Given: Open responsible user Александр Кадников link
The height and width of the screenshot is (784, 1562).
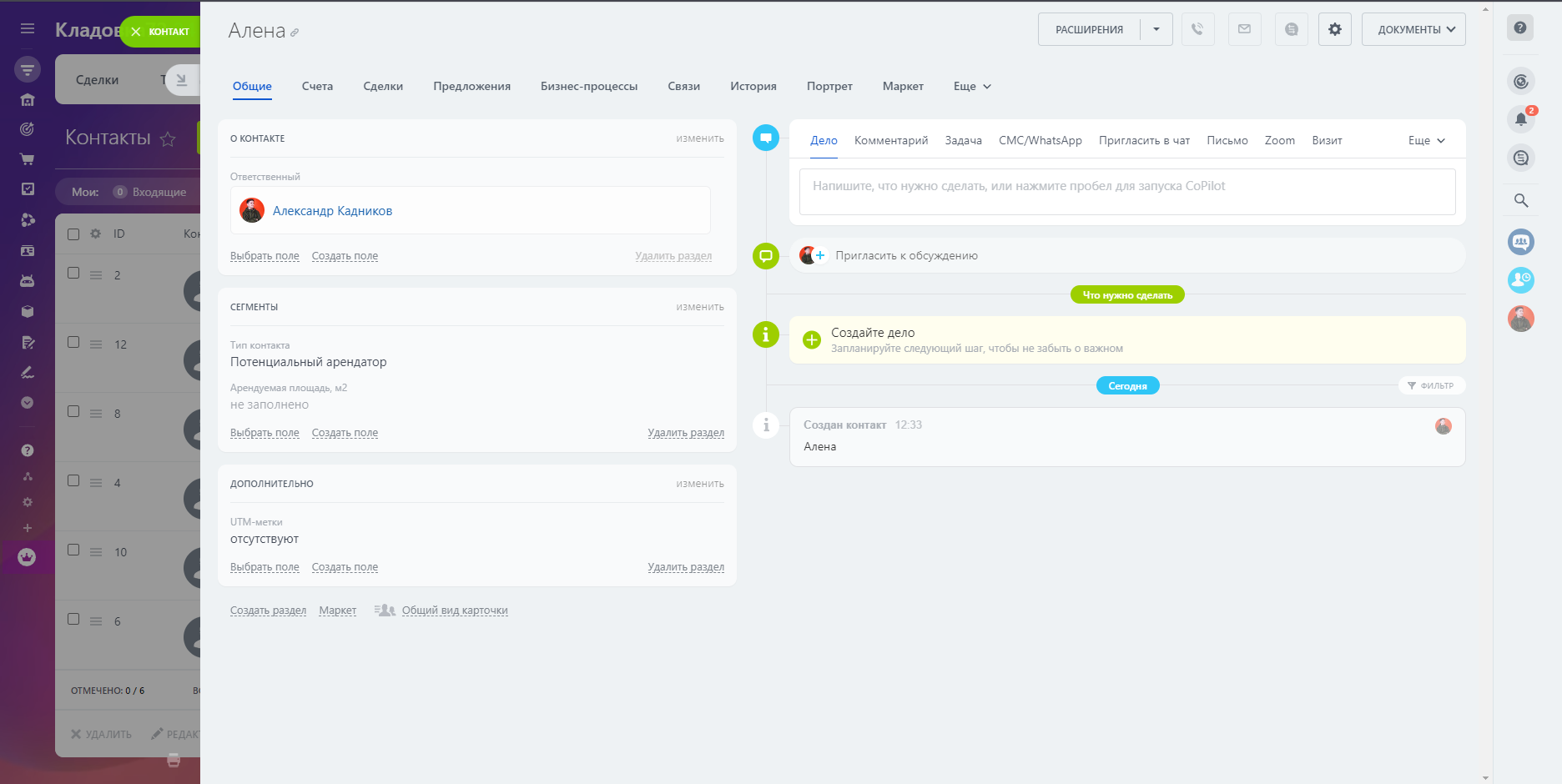Looking at the screenshot, I should (x=332, y=211).
